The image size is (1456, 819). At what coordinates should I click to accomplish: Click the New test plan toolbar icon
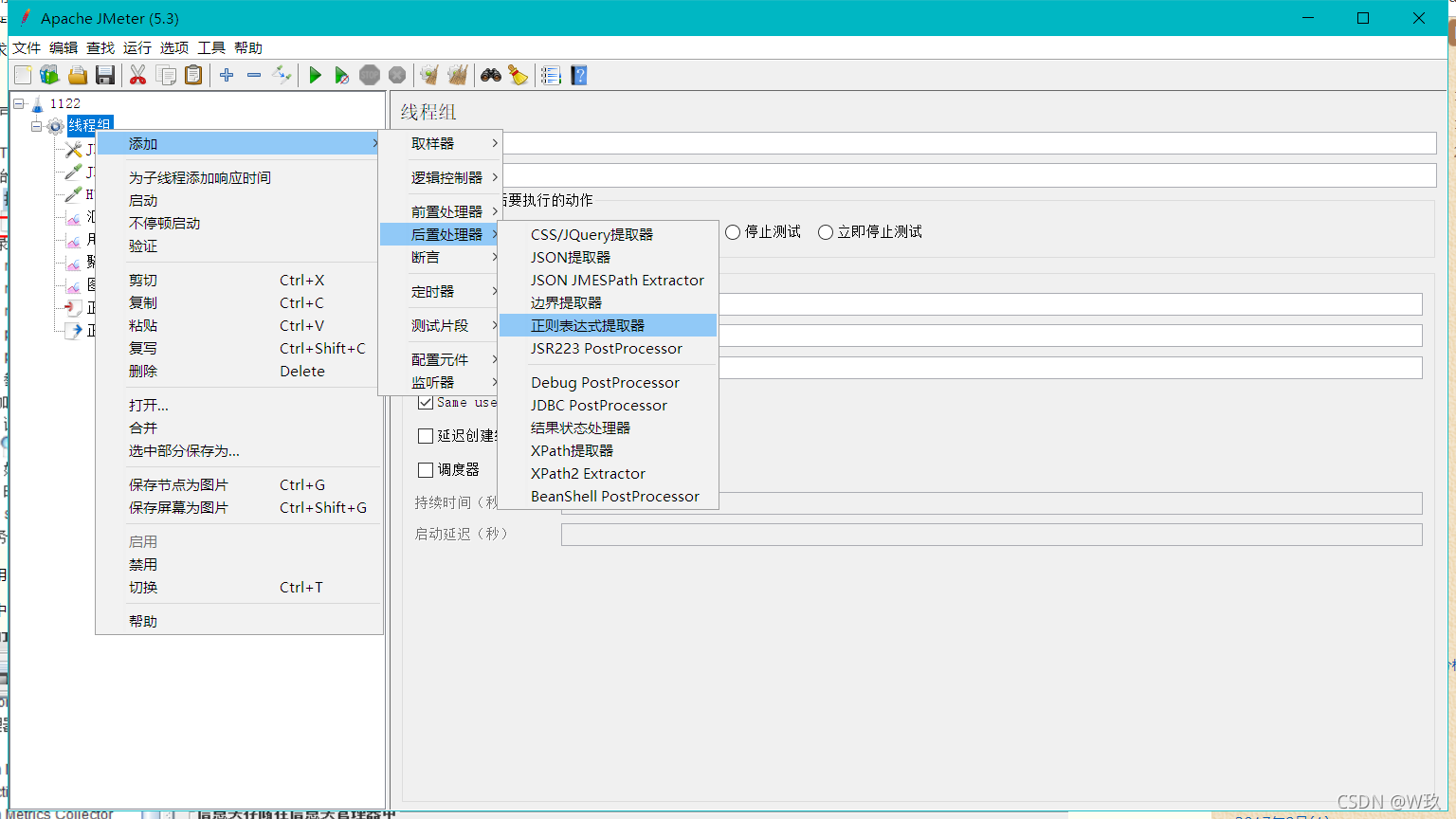23,75
